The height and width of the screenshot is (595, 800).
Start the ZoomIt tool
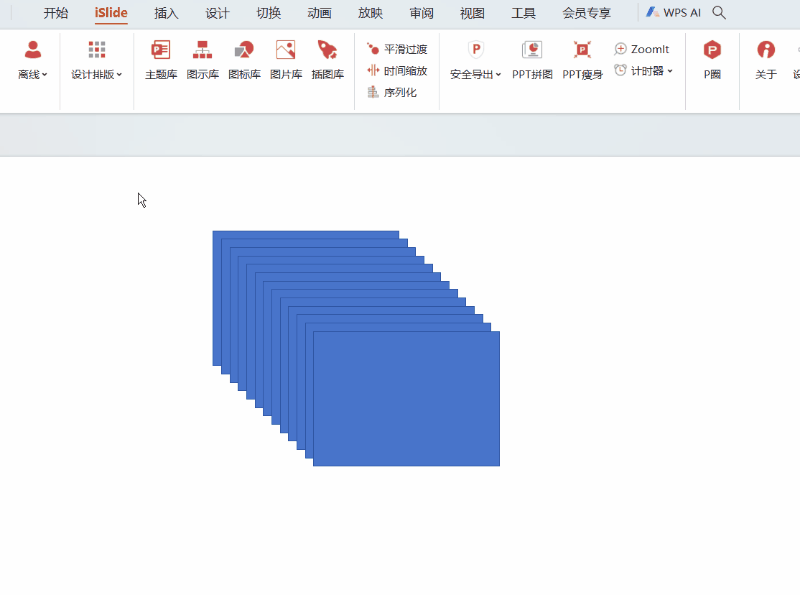[642, 49]
